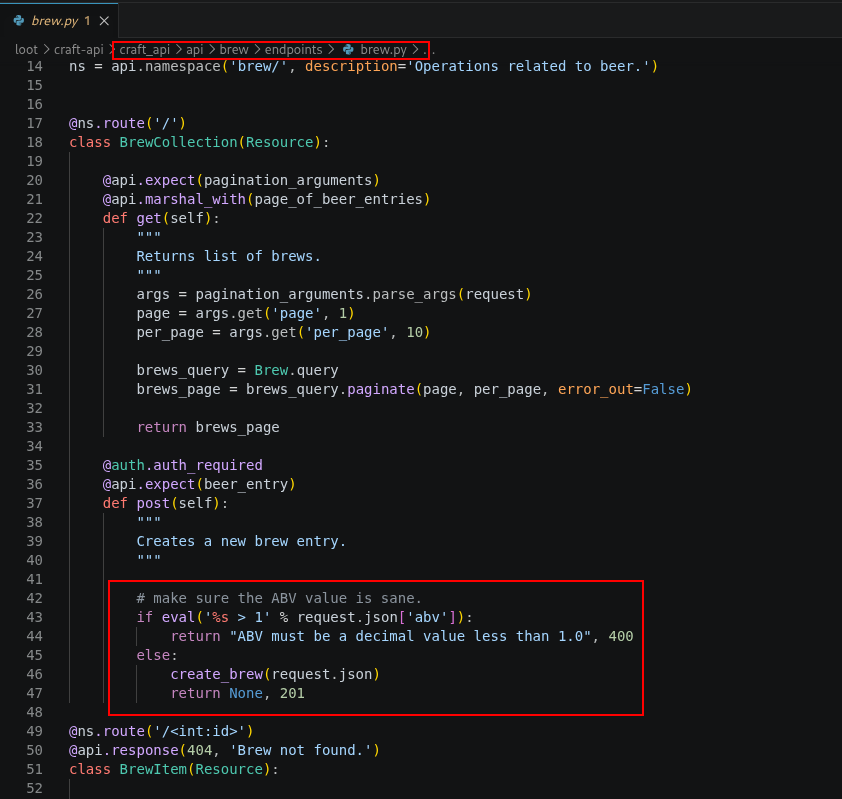The height and width of the screenshot is (799, 842).
Task: Click 'Brew not found.' string on line 50
Action: tap(301, 750)
